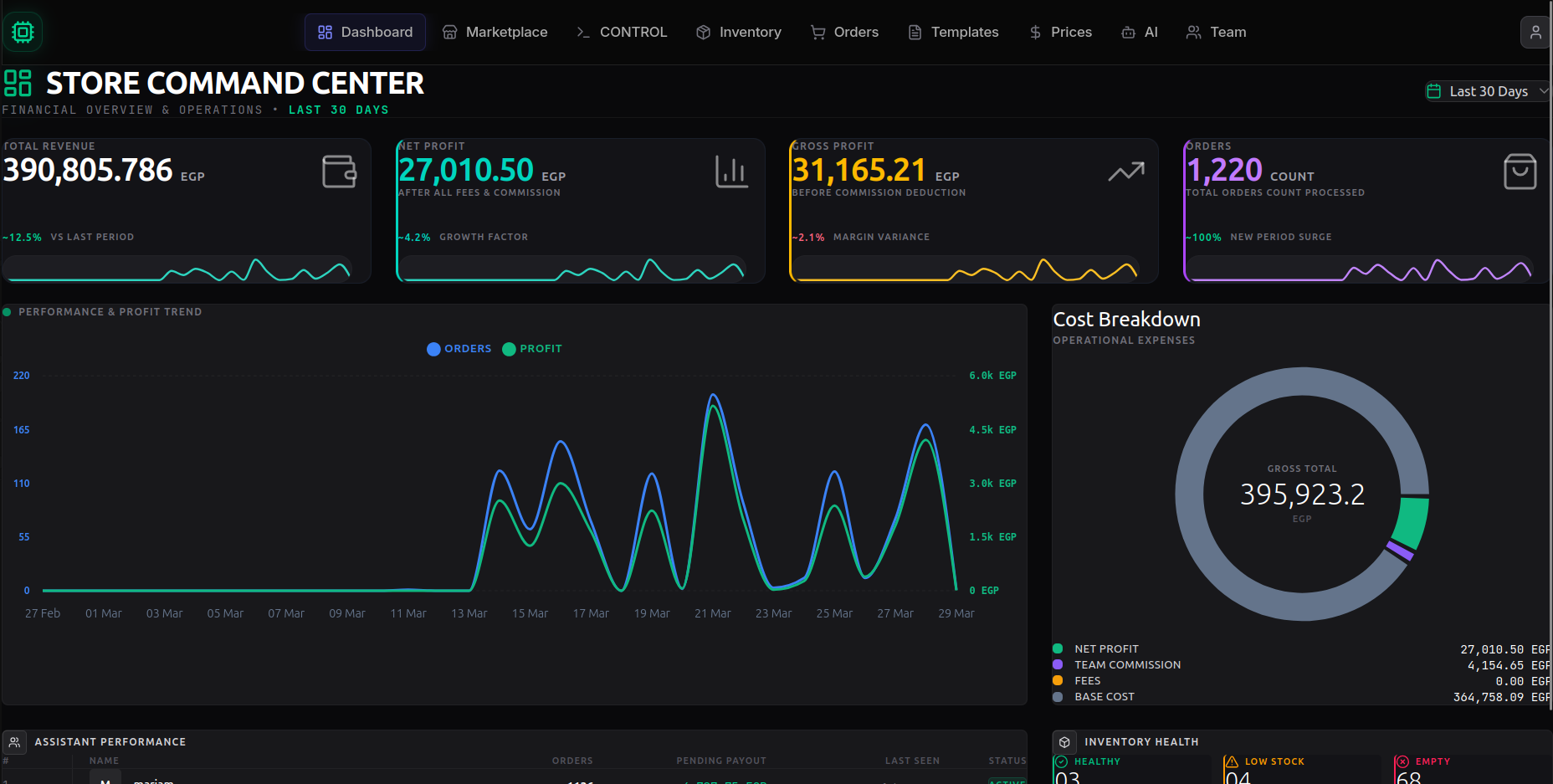Toggle NET PROFIT in the Cost Breakdown legend
Image resolution: width=1553 pixels, height=784 pixels.
pyautogui.click(x=1106, y=648)
